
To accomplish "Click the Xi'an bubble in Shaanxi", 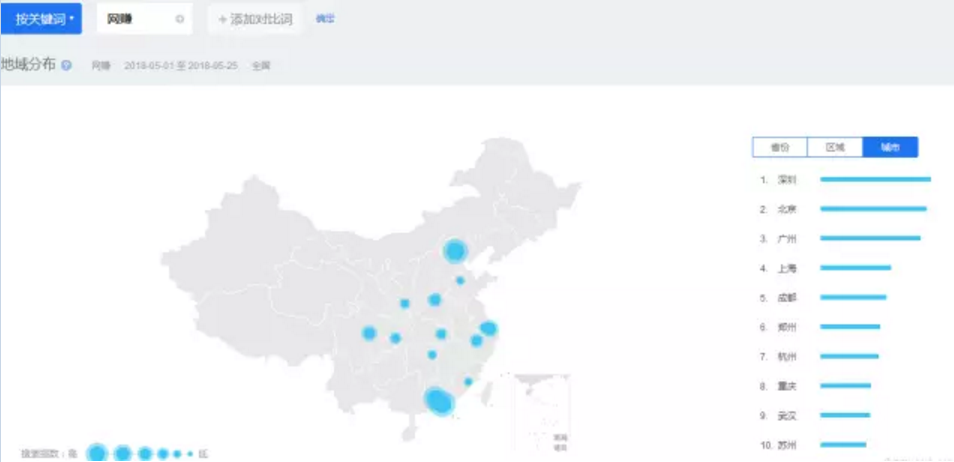I will (405, 303).
